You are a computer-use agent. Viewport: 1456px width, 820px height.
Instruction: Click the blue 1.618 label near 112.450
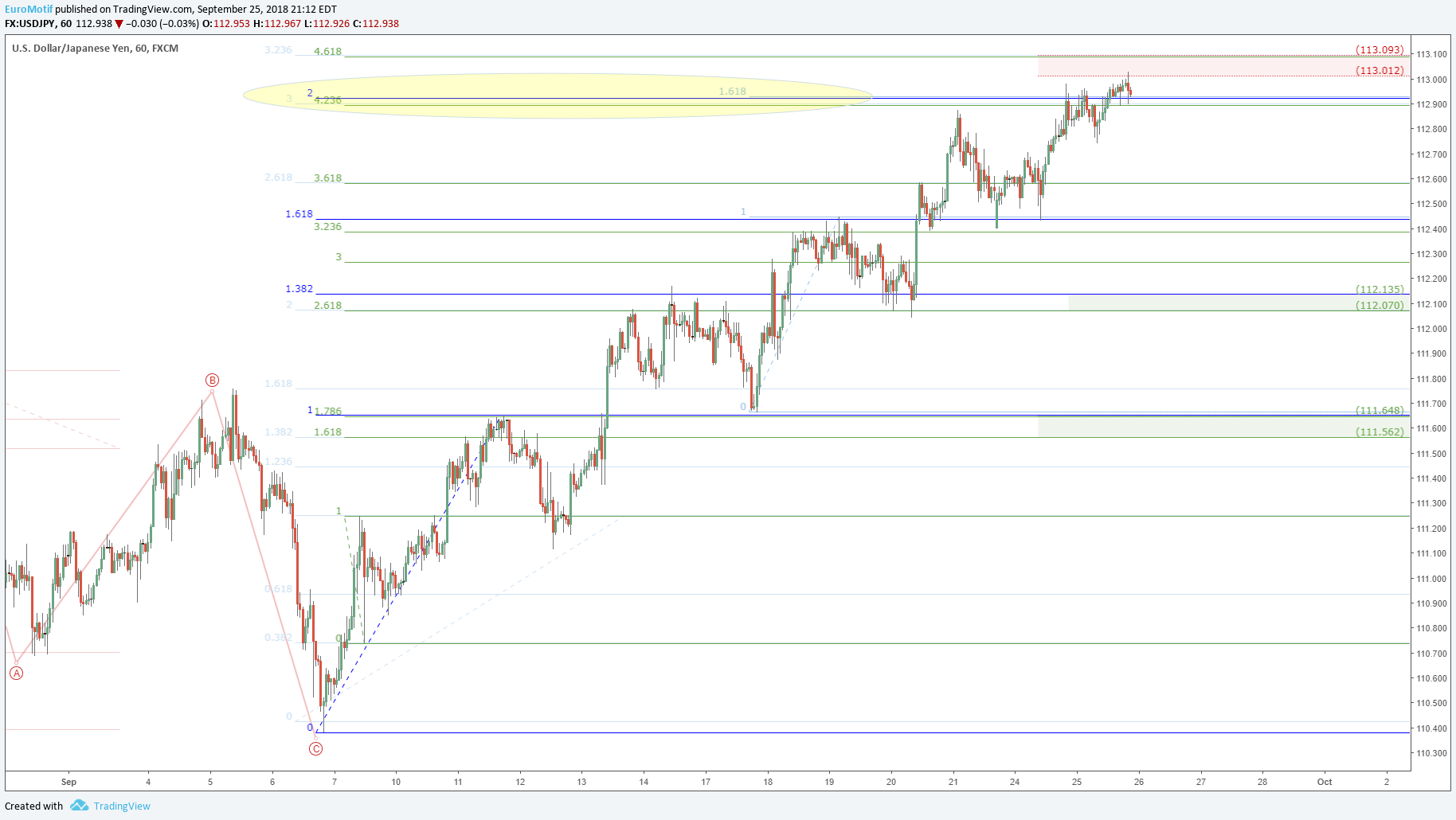point(299,214)
